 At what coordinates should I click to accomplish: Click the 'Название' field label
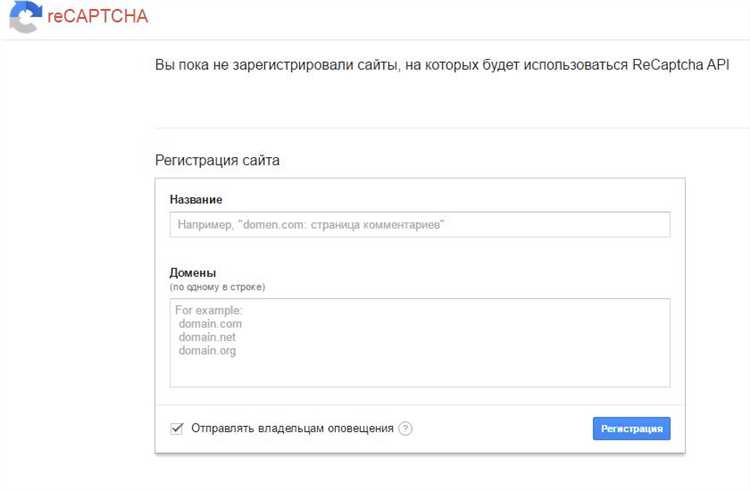coord(196,199)
